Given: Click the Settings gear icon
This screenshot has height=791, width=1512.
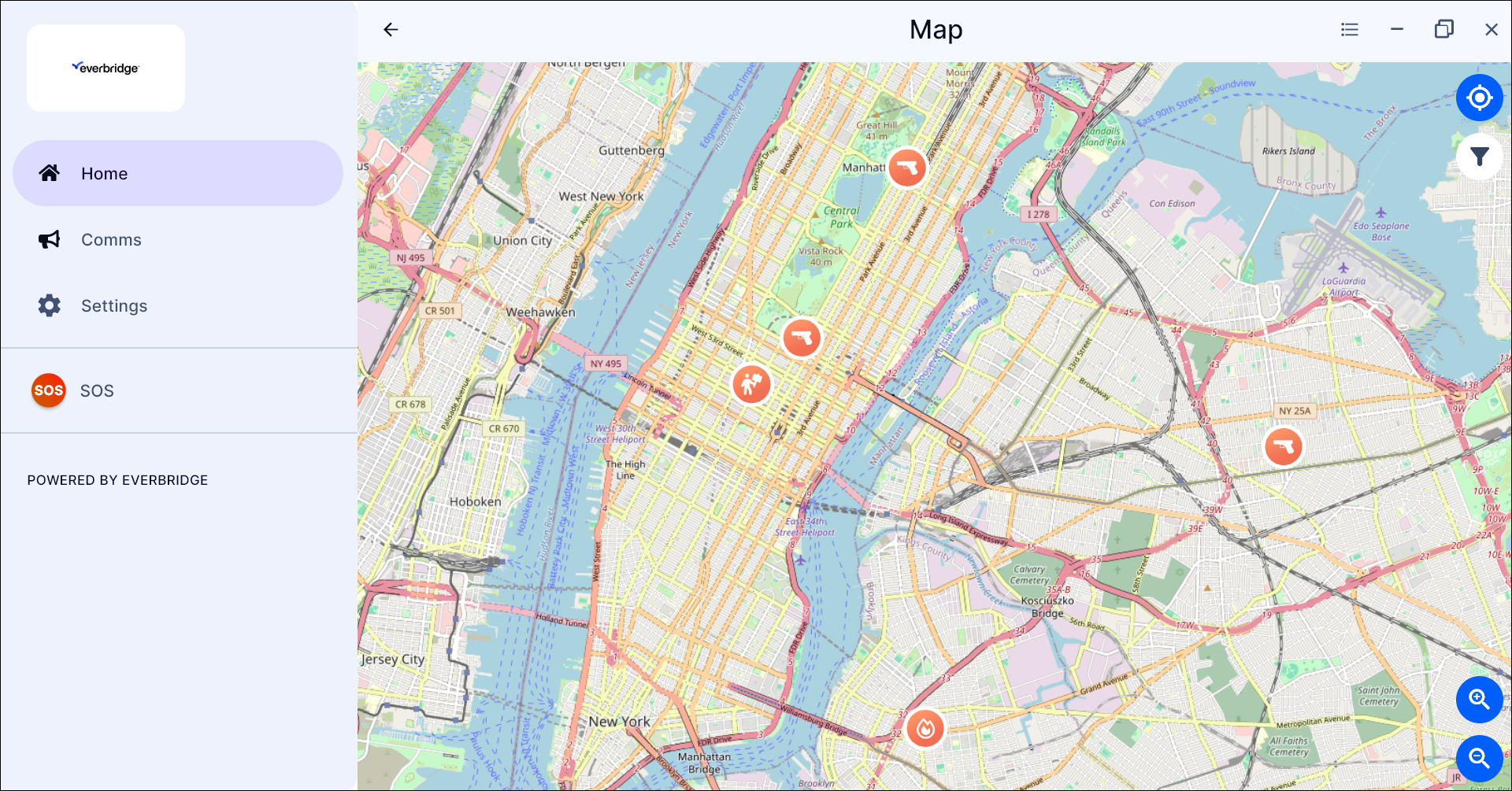Looking at the screenshot, I should click(x=49, y=305).
